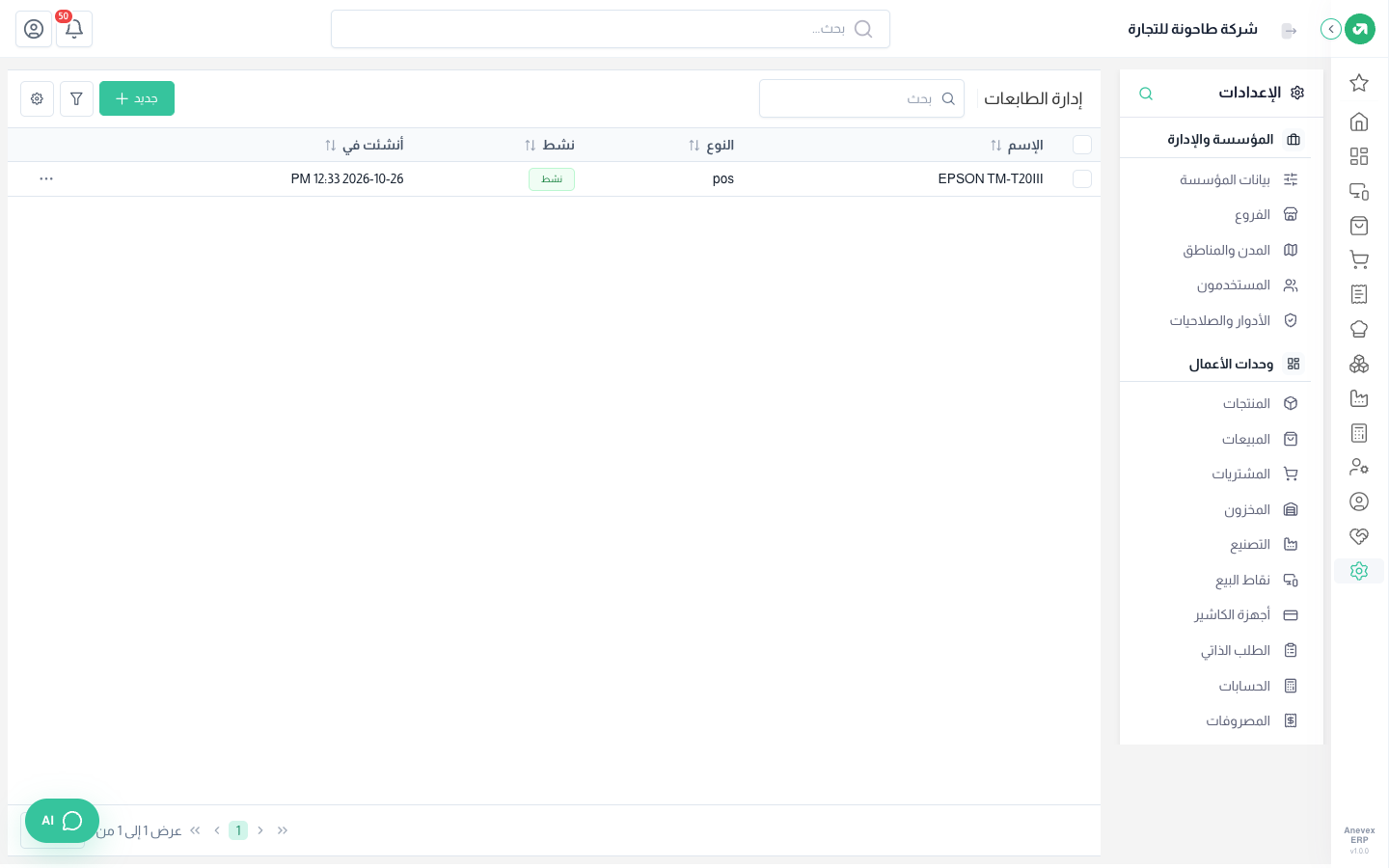Click the notifications bell with 50 badge
This screenshot has width=1389, height=868.
(x=74, y=29)
